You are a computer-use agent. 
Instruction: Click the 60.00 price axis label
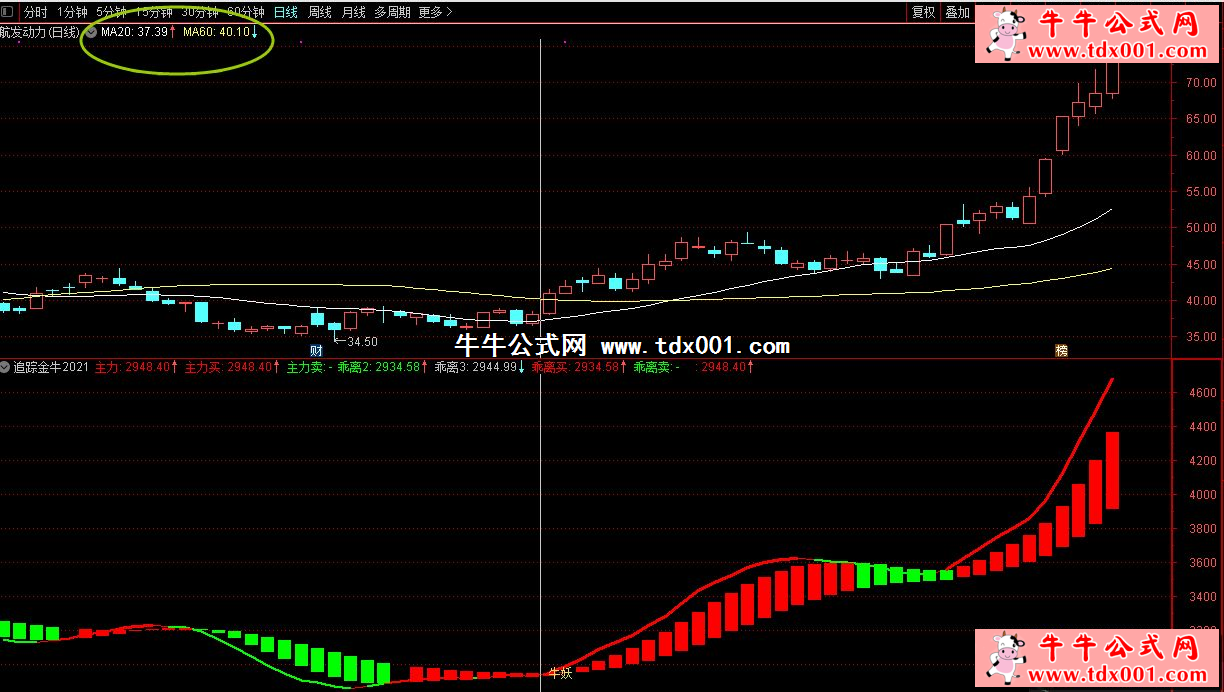(1200, 156)
